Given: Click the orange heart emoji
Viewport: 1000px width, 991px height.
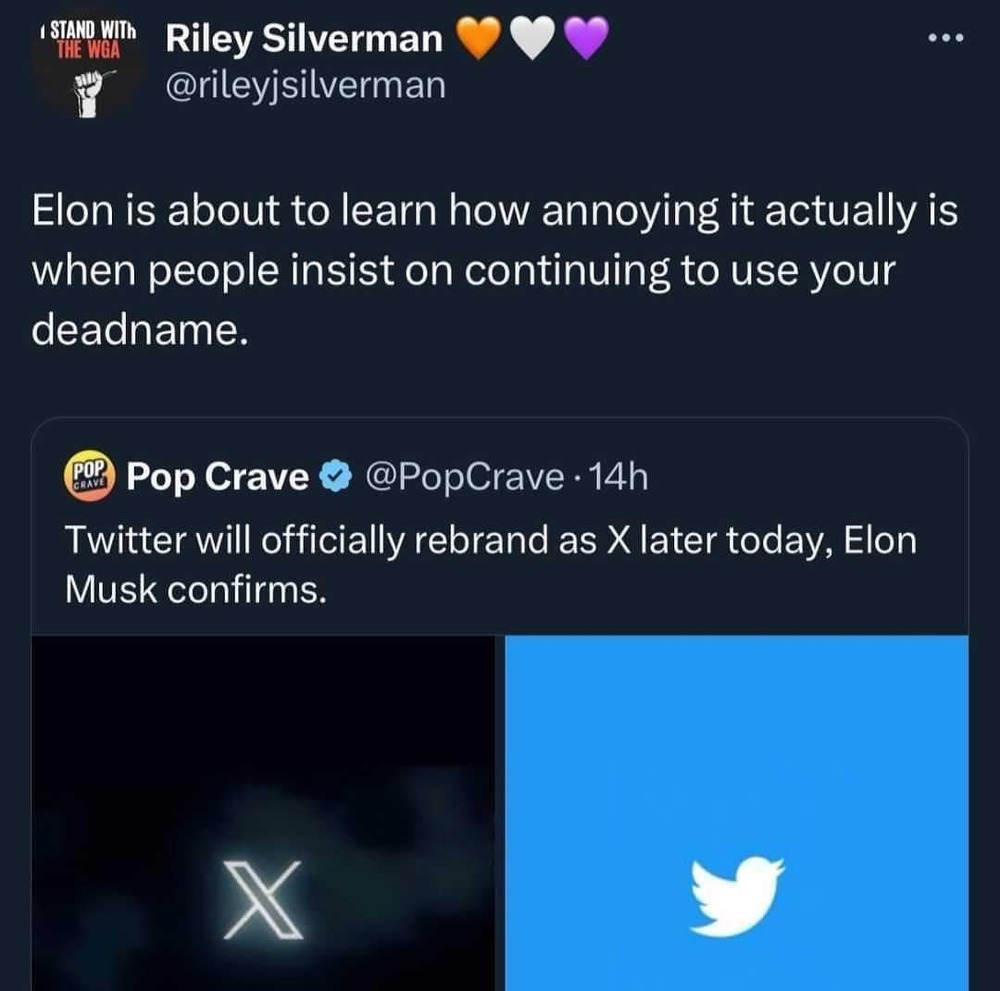Looking at the screenshot, I should point(478,39).
